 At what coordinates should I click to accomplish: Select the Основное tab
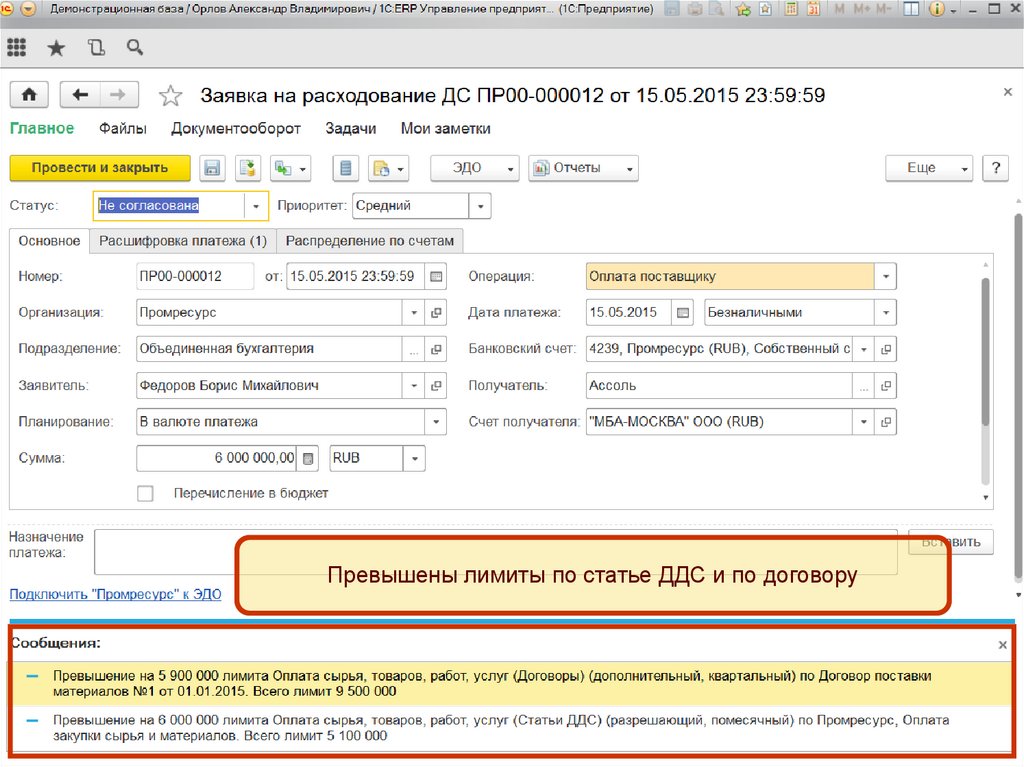(x=49, y=241)
